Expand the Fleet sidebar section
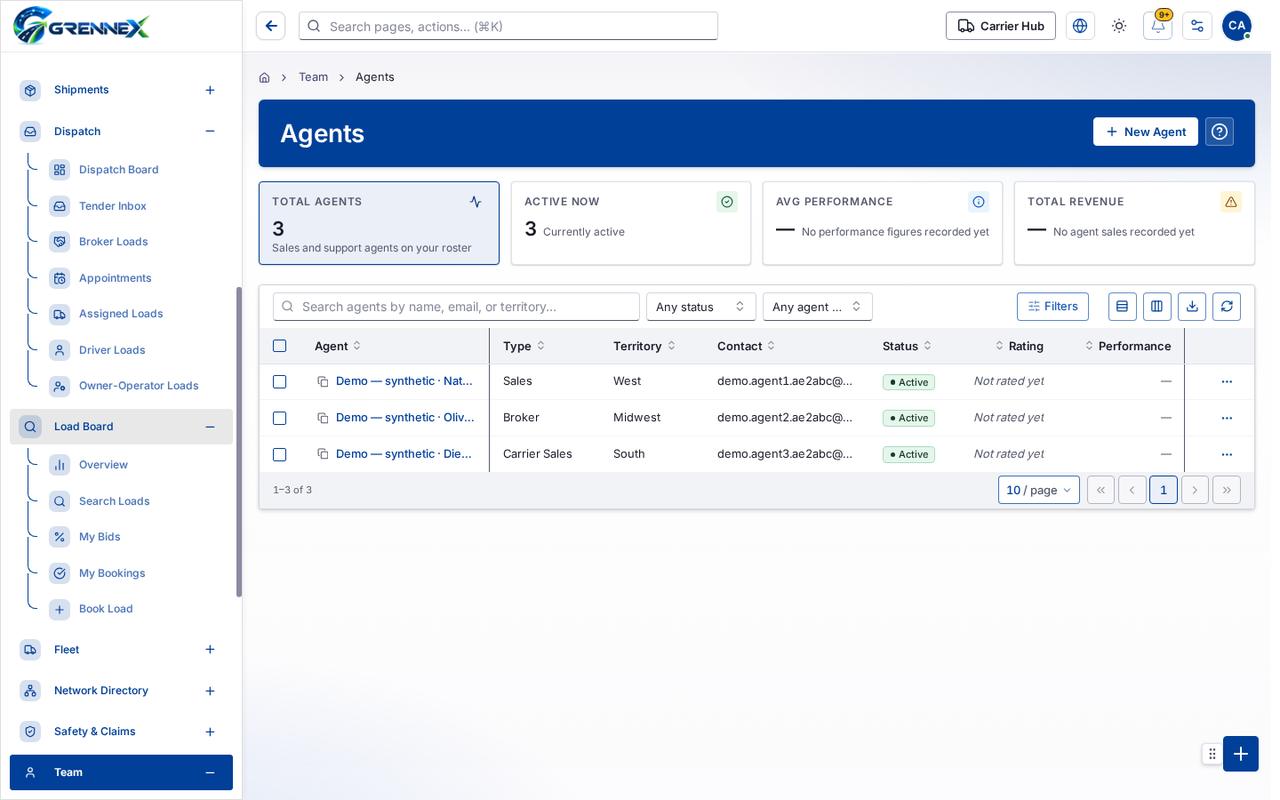The height and width of the screenshot is (800, 1280). 210,650
